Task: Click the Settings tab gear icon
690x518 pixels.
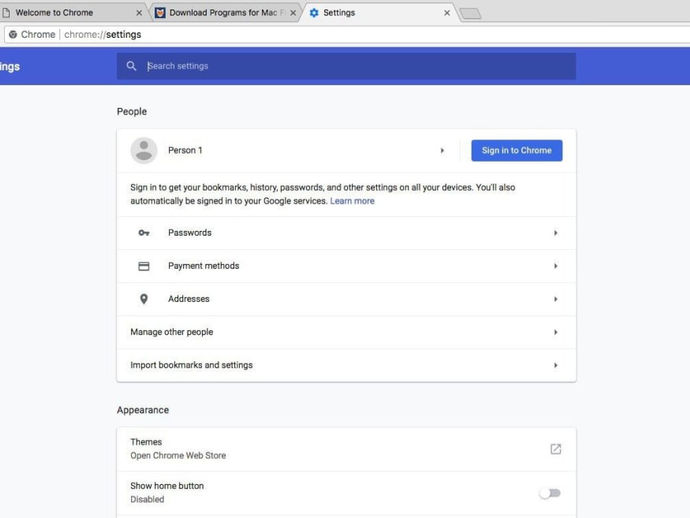Action: [x=314, y=13]
